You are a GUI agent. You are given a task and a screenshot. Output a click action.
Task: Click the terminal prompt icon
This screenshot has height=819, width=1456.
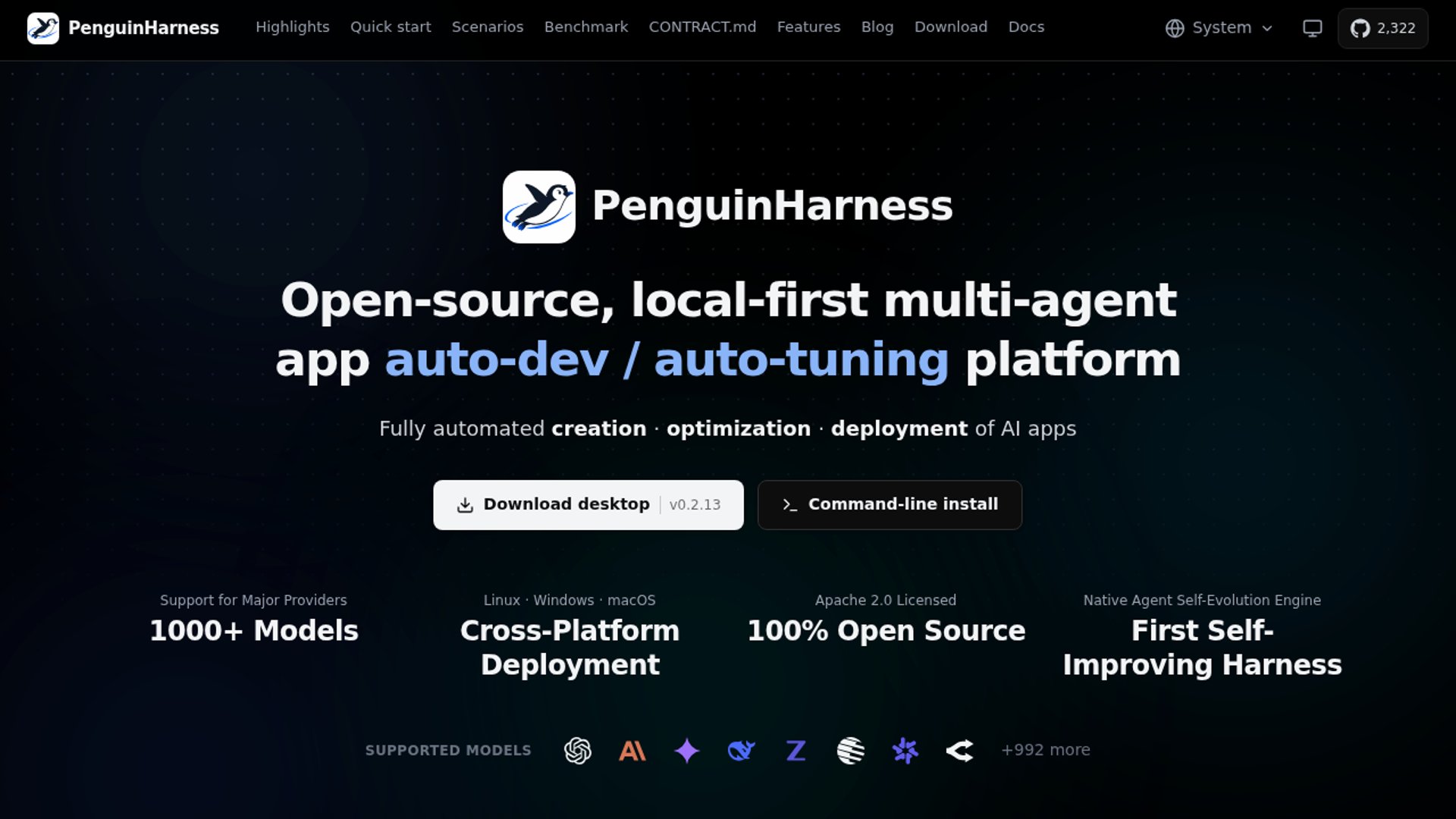(x=789, y=505)
